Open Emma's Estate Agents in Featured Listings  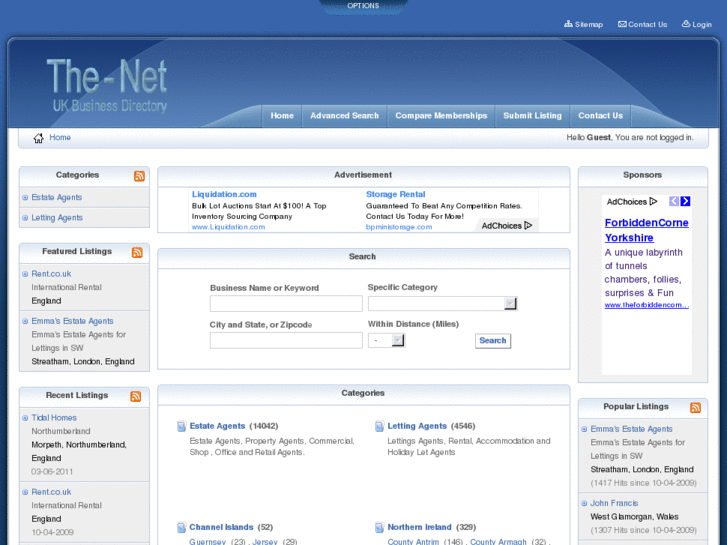click(72, 321)
